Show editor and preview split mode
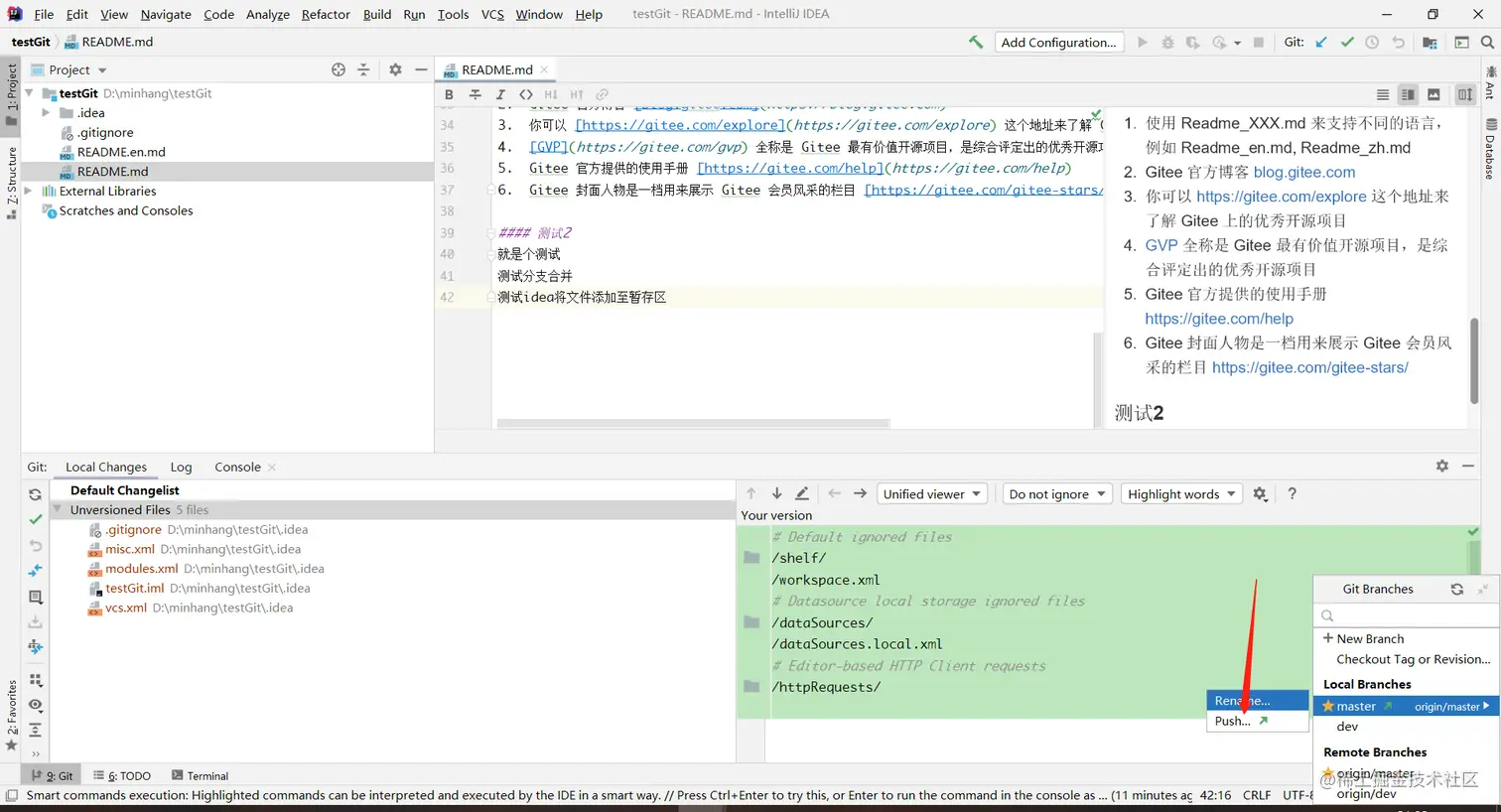Viewport: 1501px width, 812px height. (1408, 94)
